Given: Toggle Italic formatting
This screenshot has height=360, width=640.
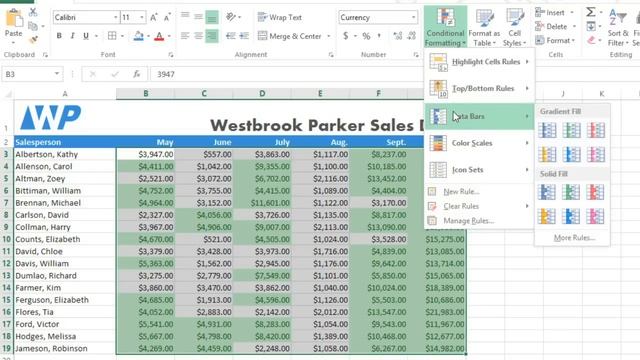Looking at the screenshot, I should pyautogui.click(x=72, y=36).
